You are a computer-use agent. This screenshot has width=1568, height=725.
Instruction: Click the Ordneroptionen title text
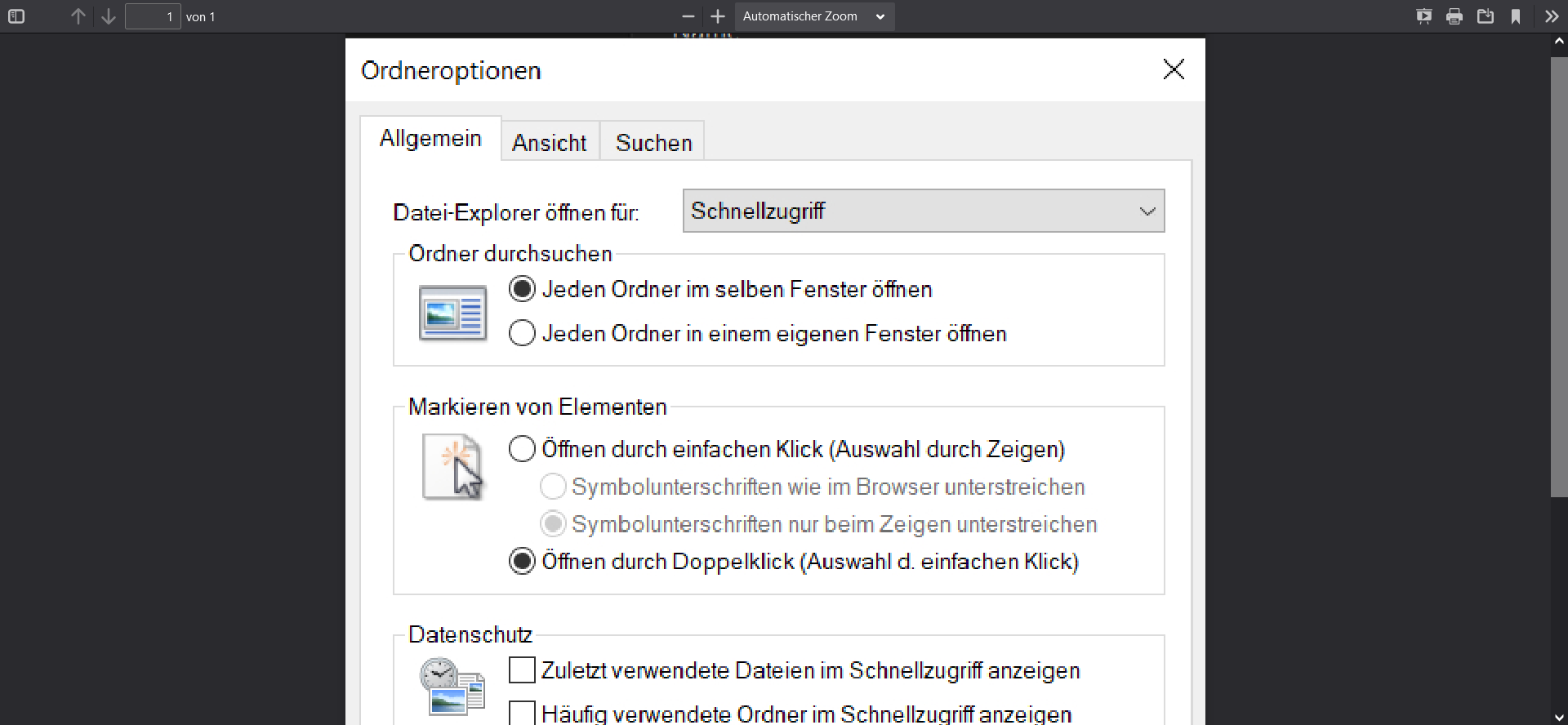pyautogui.click(x=451, y=71)
